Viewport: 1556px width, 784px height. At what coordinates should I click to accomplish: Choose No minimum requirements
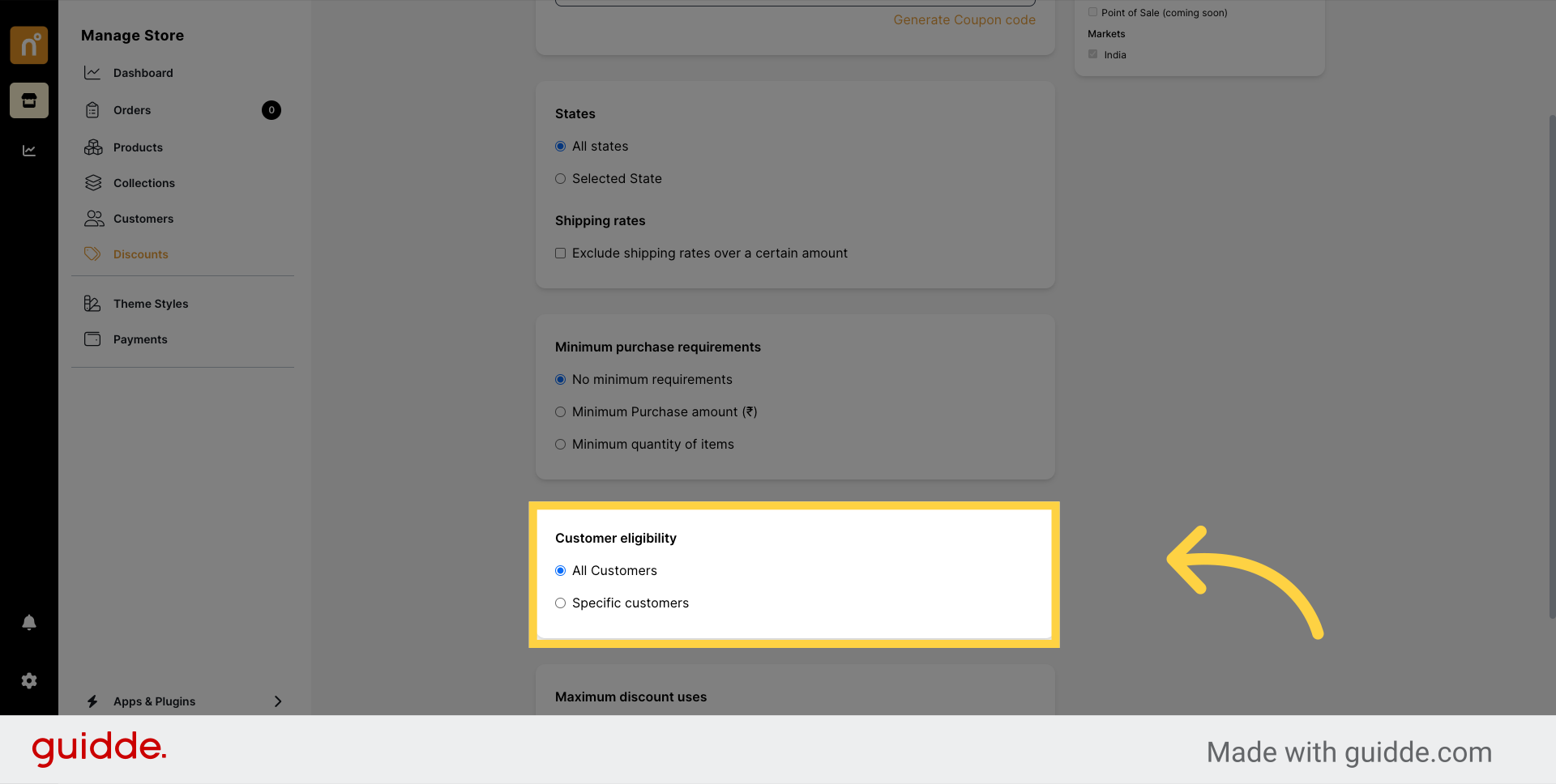click(x=560, y=380)
